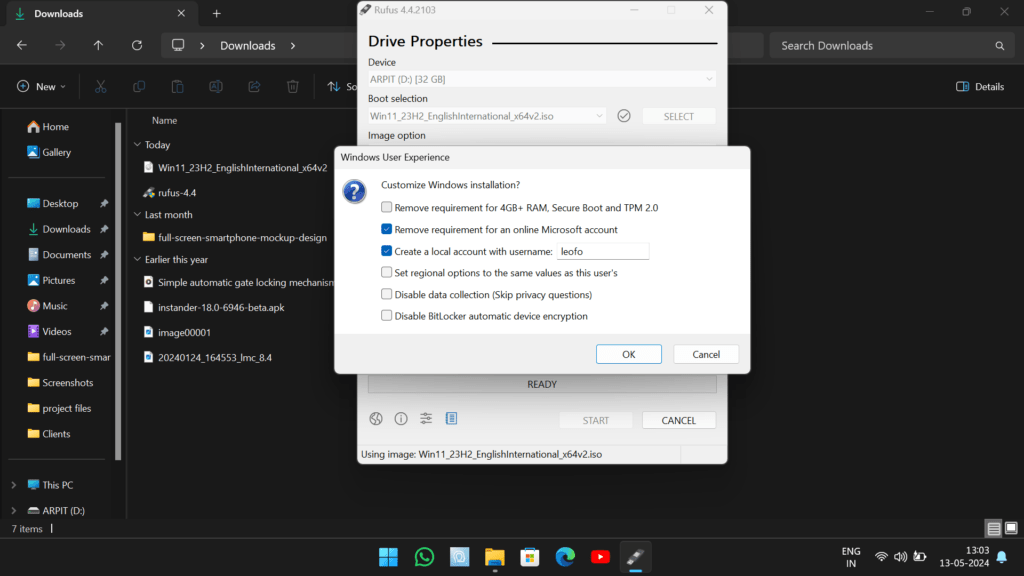1024x576 pixels.
Task: Open Microsoft Store from the taskbar
Action: pos(530,557)
